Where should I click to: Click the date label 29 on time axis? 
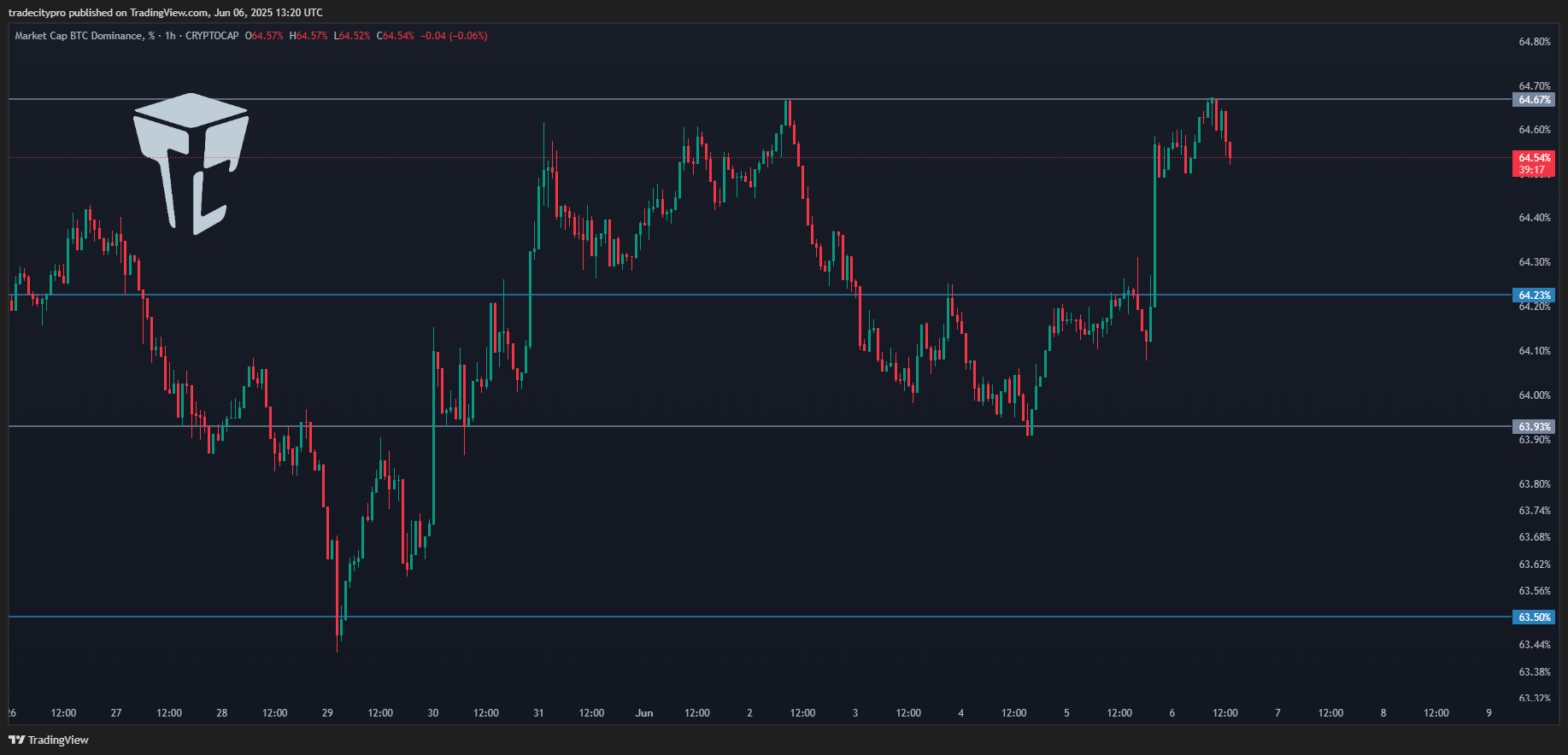[327, 713]
